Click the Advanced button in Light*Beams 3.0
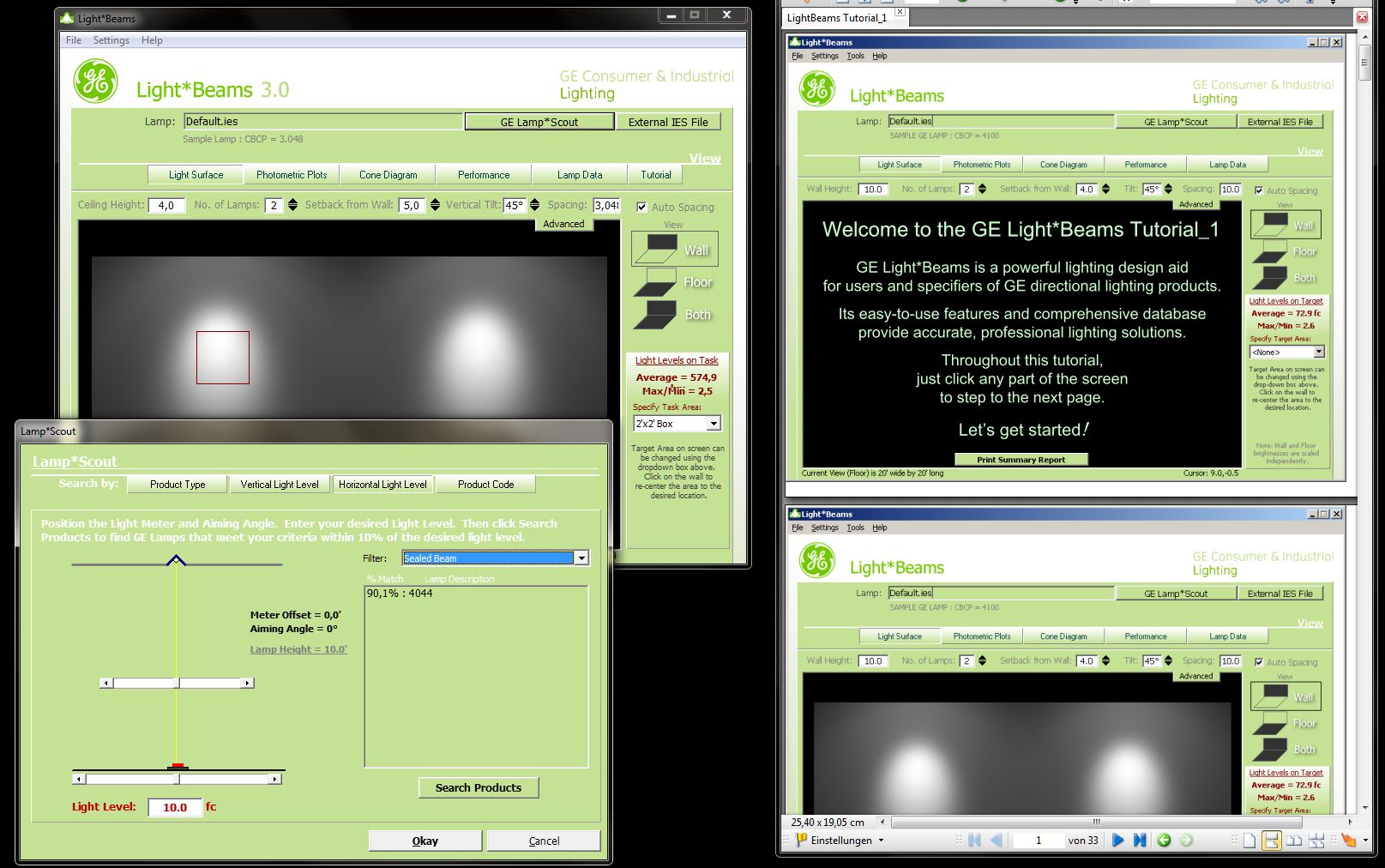This screenshot has width=1385, height=868. (563, 224)
